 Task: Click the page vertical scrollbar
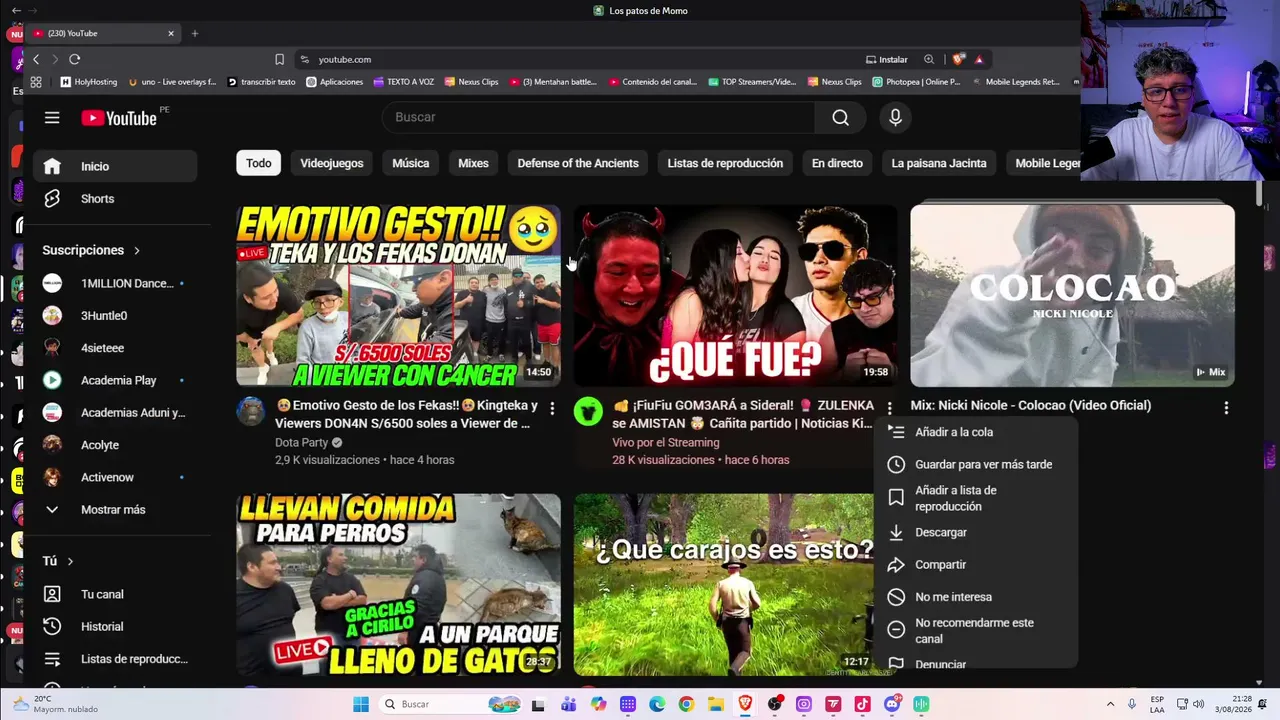(x=1259, y=193)
